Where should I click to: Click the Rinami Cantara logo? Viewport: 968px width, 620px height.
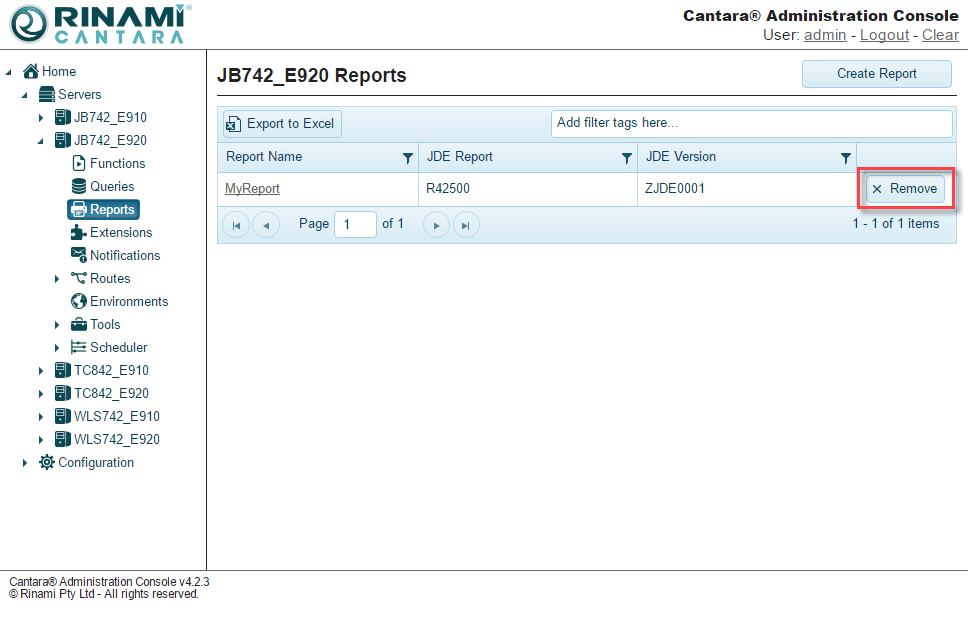[x=98, y=24]
